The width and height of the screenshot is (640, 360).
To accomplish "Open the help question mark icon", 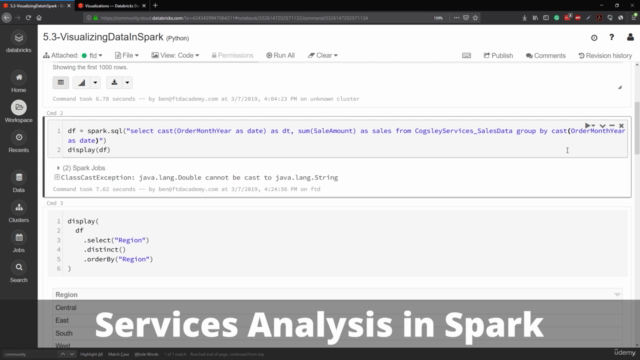I will pyautogui.click(x=611, y=37).
